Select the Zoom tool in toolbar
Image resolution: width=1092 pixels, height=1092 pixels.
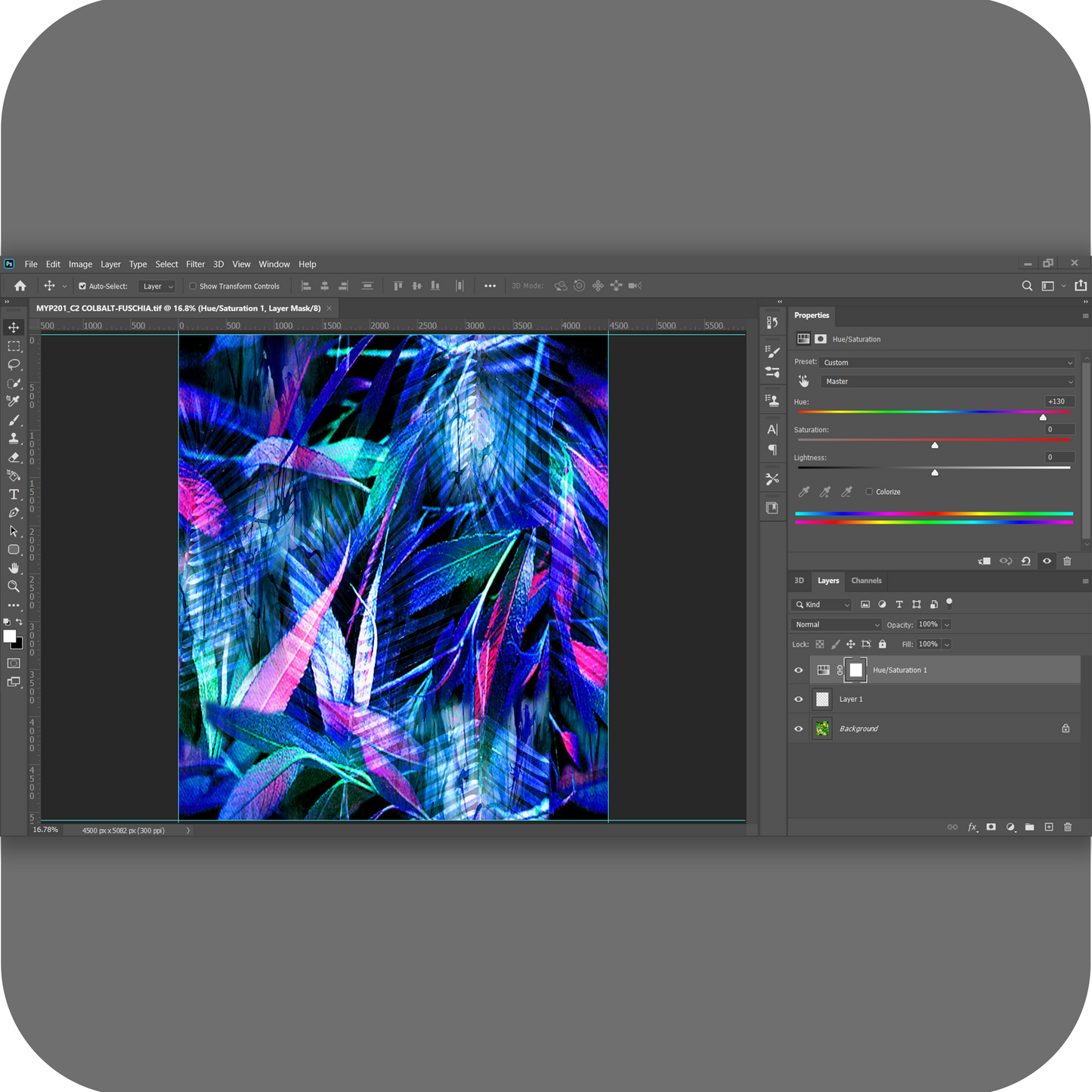[x=14, y=586]
